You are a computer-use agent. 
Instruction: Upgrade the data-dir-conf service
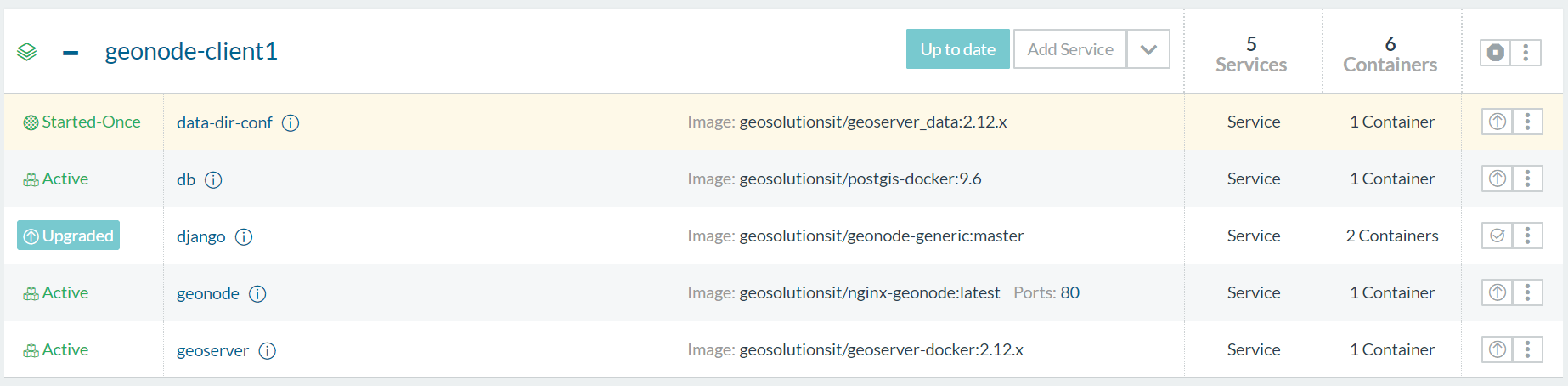tap(1497, 122)
